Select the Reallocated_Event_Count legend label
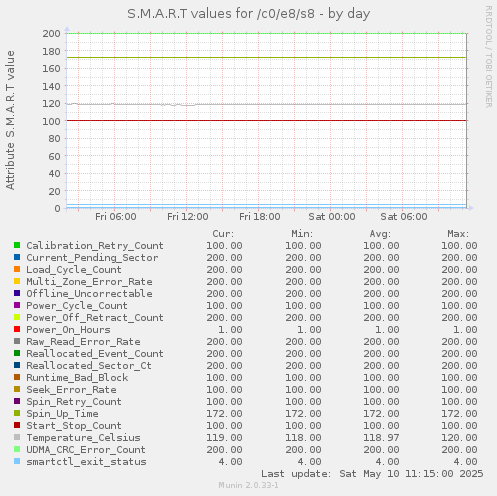Screen dimensions: 497x496 [95, 354]
